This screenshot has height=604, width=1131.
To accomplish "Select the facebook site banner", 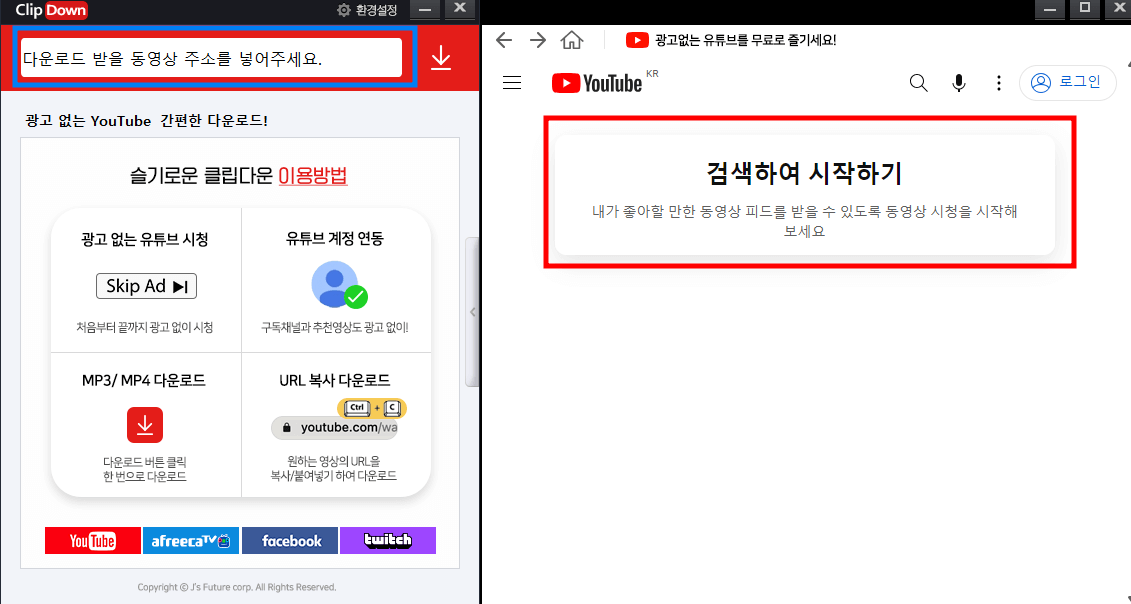I will click(x=290, y=540).
